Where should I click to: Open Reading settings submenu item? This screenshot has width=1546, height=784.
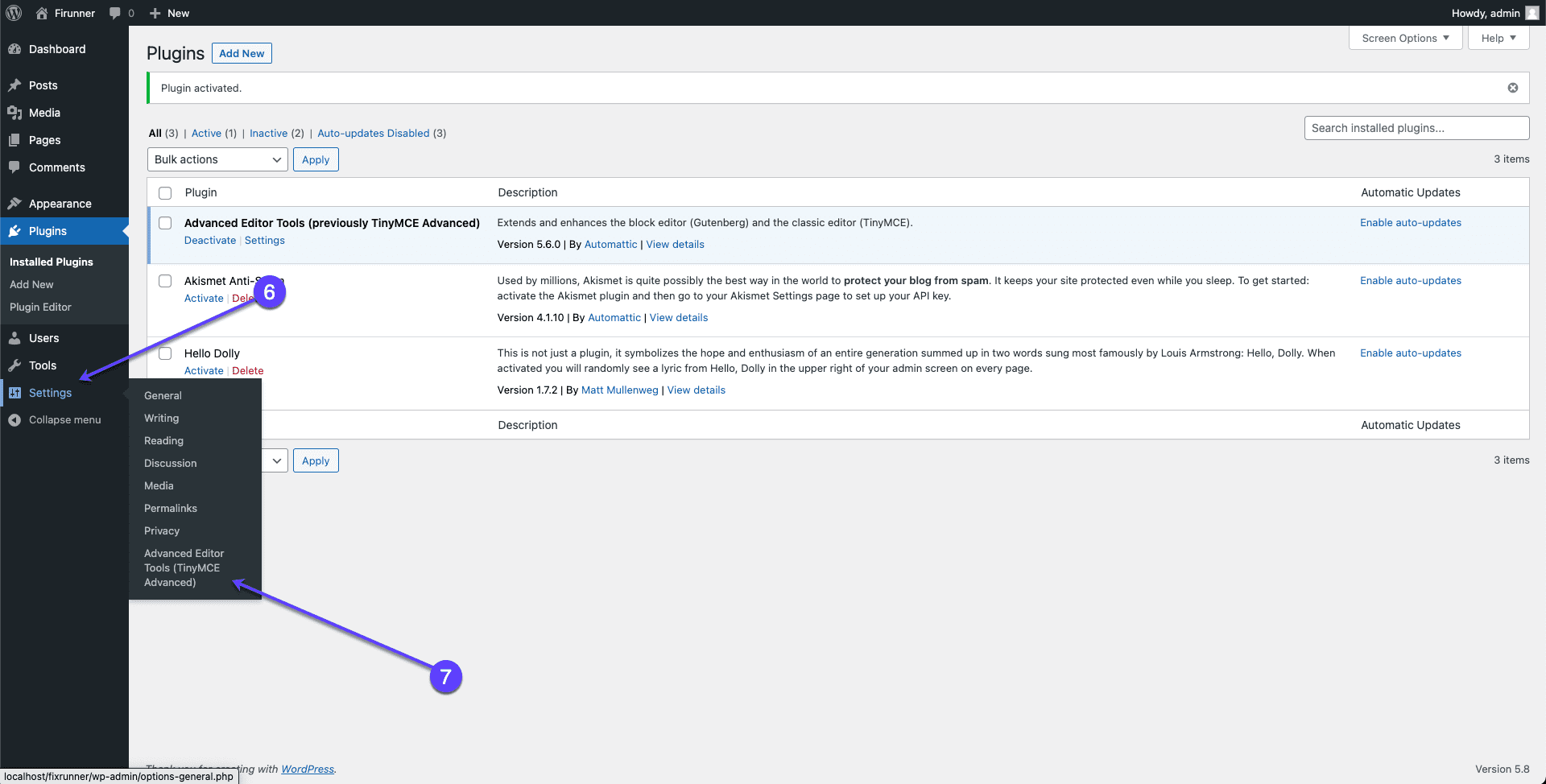click(x=163, y=440)
